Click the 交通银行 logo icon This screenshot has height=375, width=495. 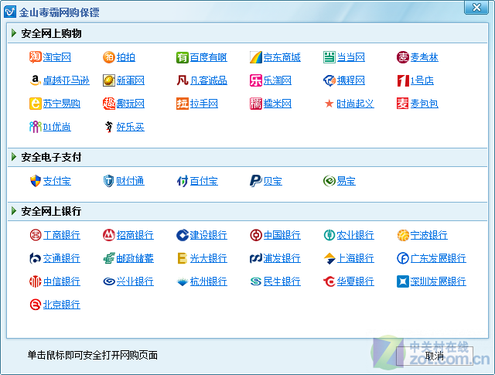point(35,258)
